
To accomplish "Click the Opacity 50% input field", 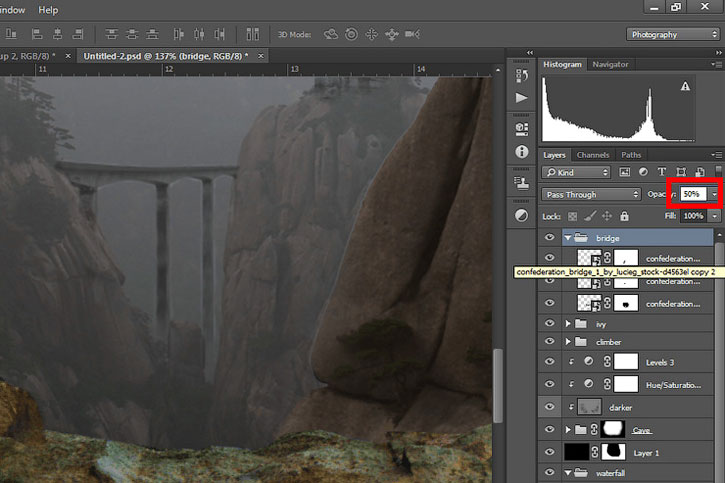I will click(x=693, y=194).
